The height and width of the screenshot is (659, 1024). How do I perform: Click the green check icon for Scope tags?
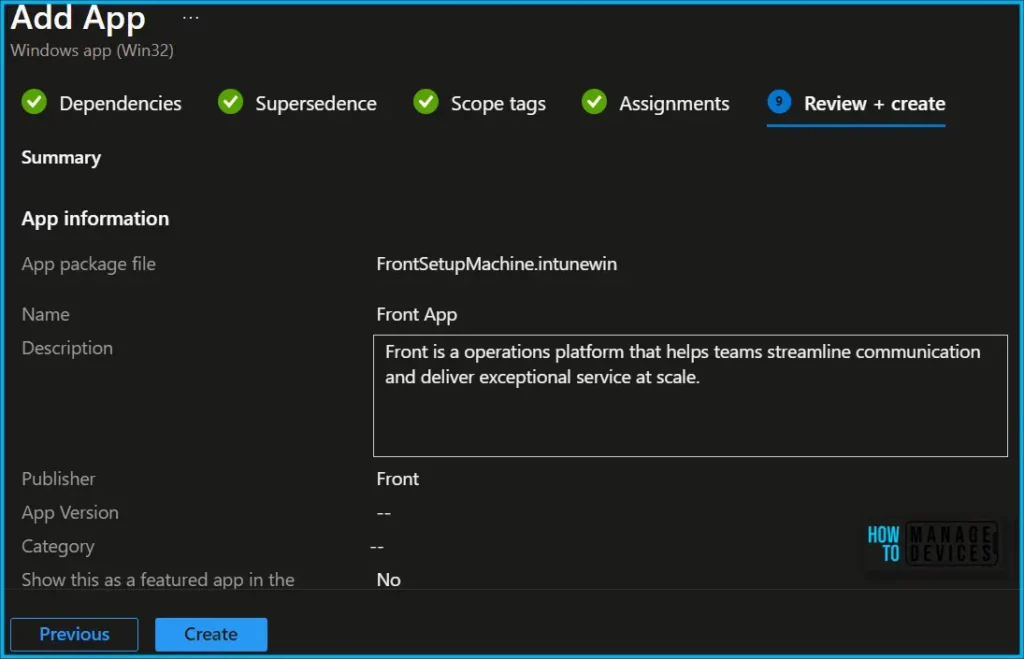coord(426,102)
